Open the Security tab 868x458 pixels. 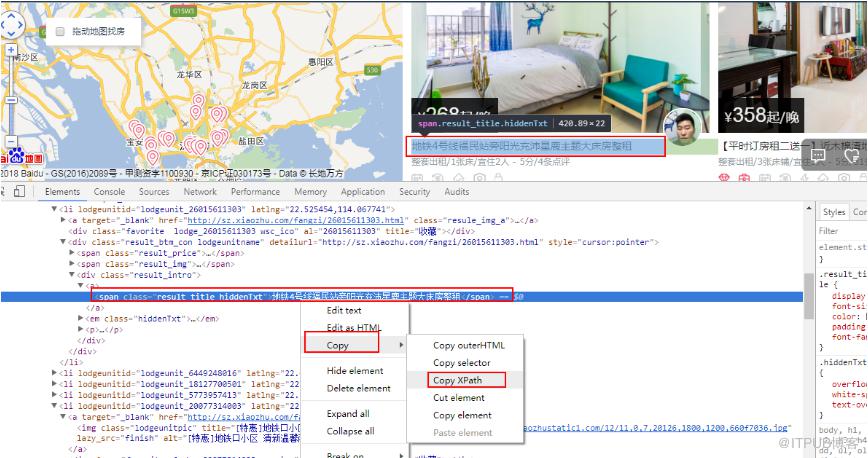tap(415, 192)
